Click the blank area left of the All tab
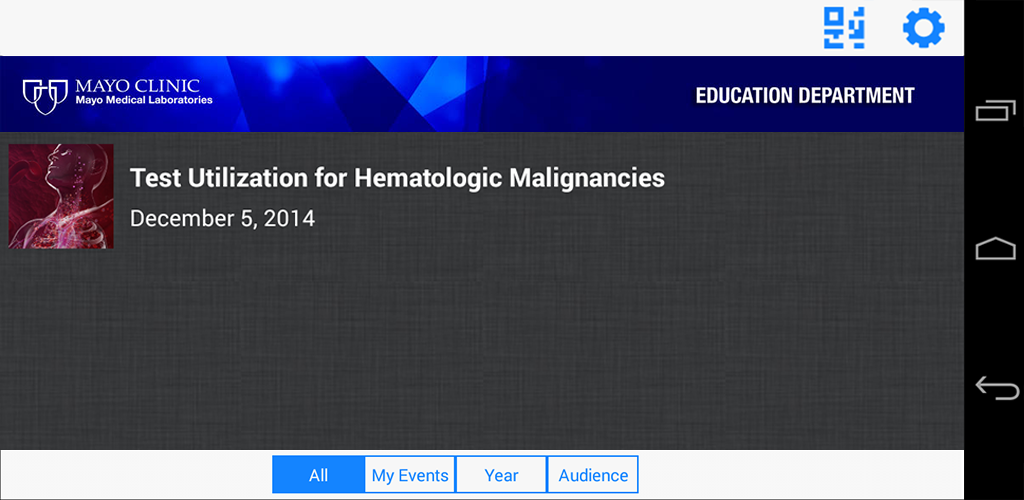Screen dimensions: 1024x500 pos(135,475)
